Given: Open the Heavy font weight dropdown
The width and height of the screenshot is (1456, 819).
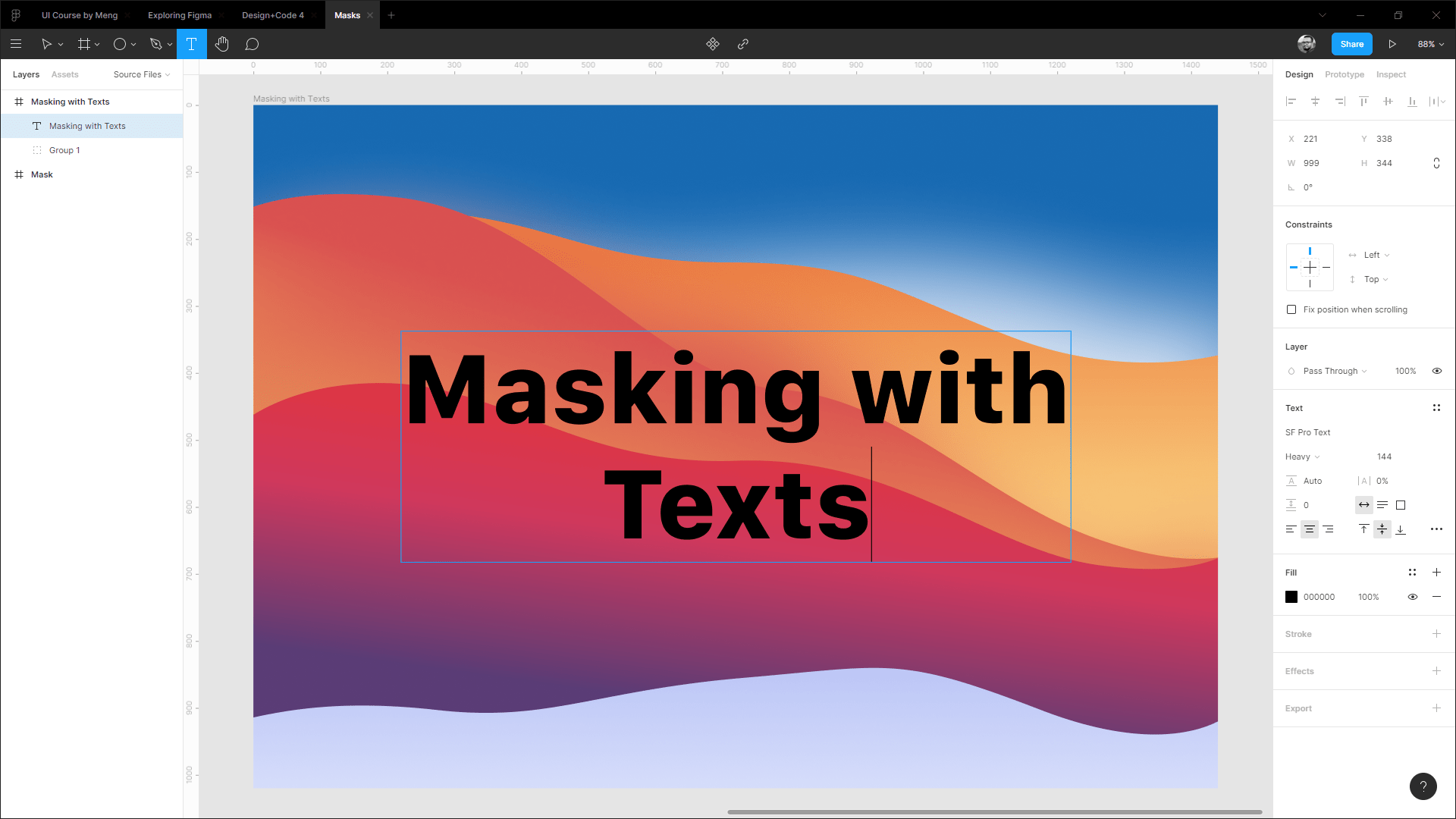Looking at the screenshot, I should 1302,457.
